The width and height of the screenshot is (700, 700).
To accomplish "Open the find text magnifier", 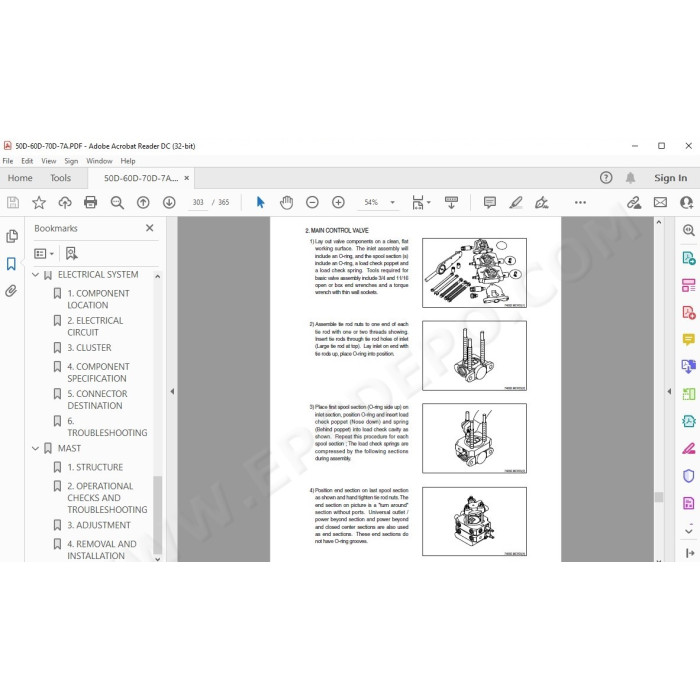I will [117, 203].
